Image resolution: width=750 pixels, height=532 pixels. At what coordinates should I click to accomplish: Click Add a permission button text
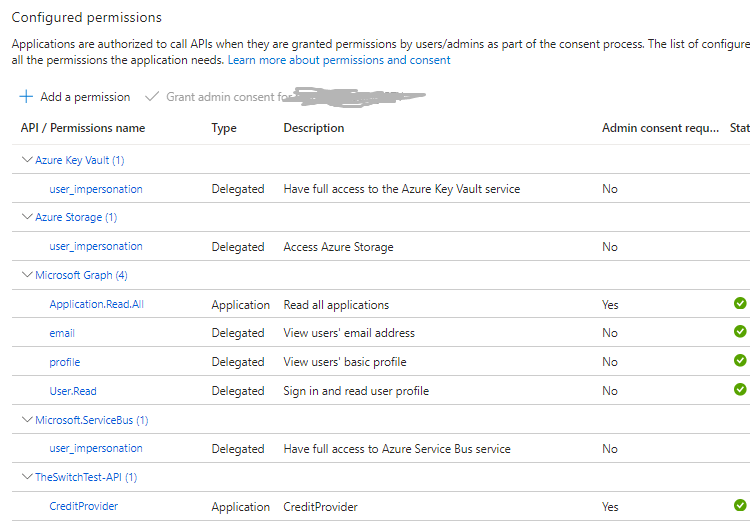tap(85, 97)
